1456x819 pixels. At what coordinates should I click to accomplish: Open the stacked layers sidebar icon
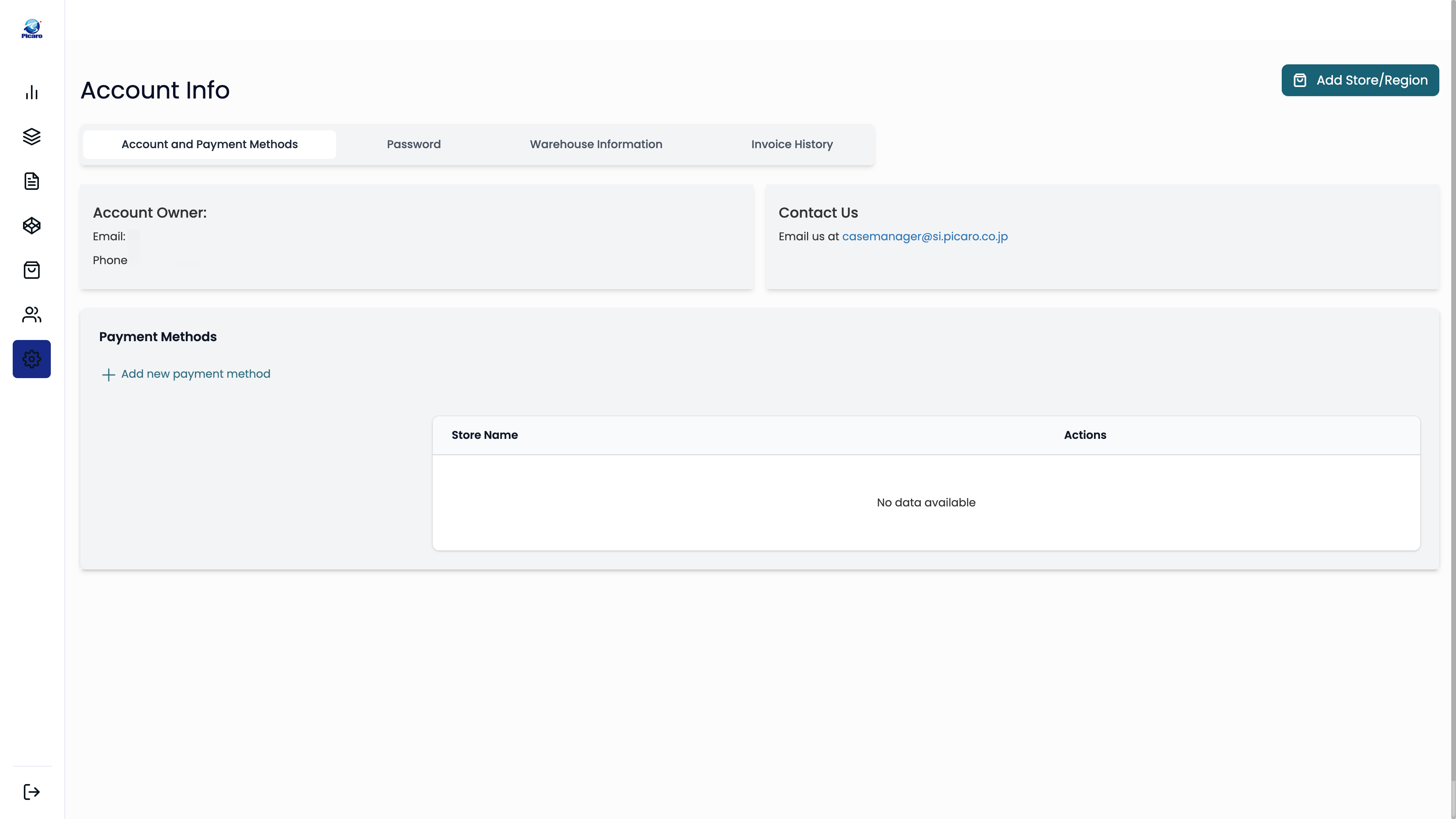[x=32, y=136]
